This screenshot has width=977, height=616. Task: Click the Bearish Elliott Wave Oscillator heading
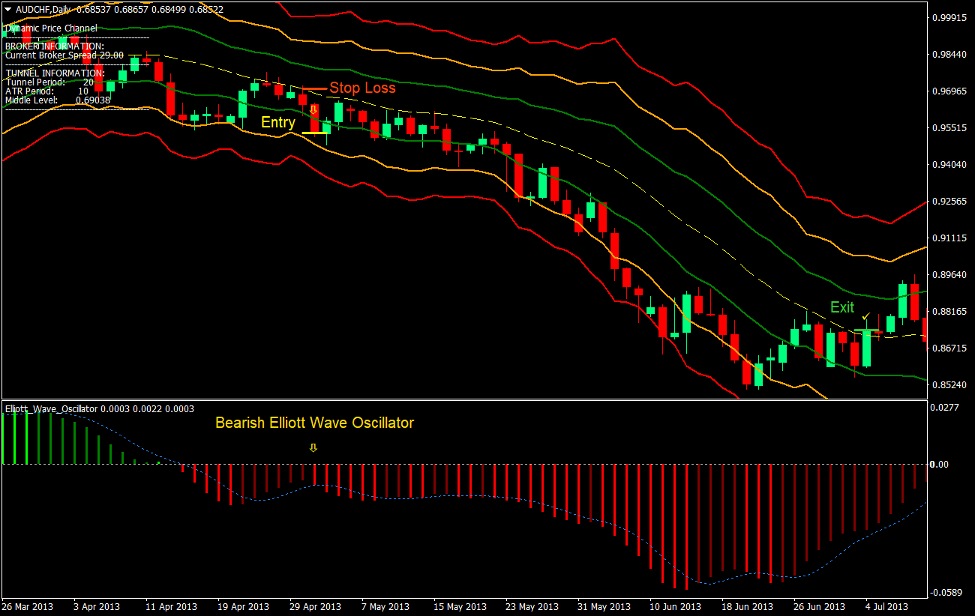tap(315, 423)
